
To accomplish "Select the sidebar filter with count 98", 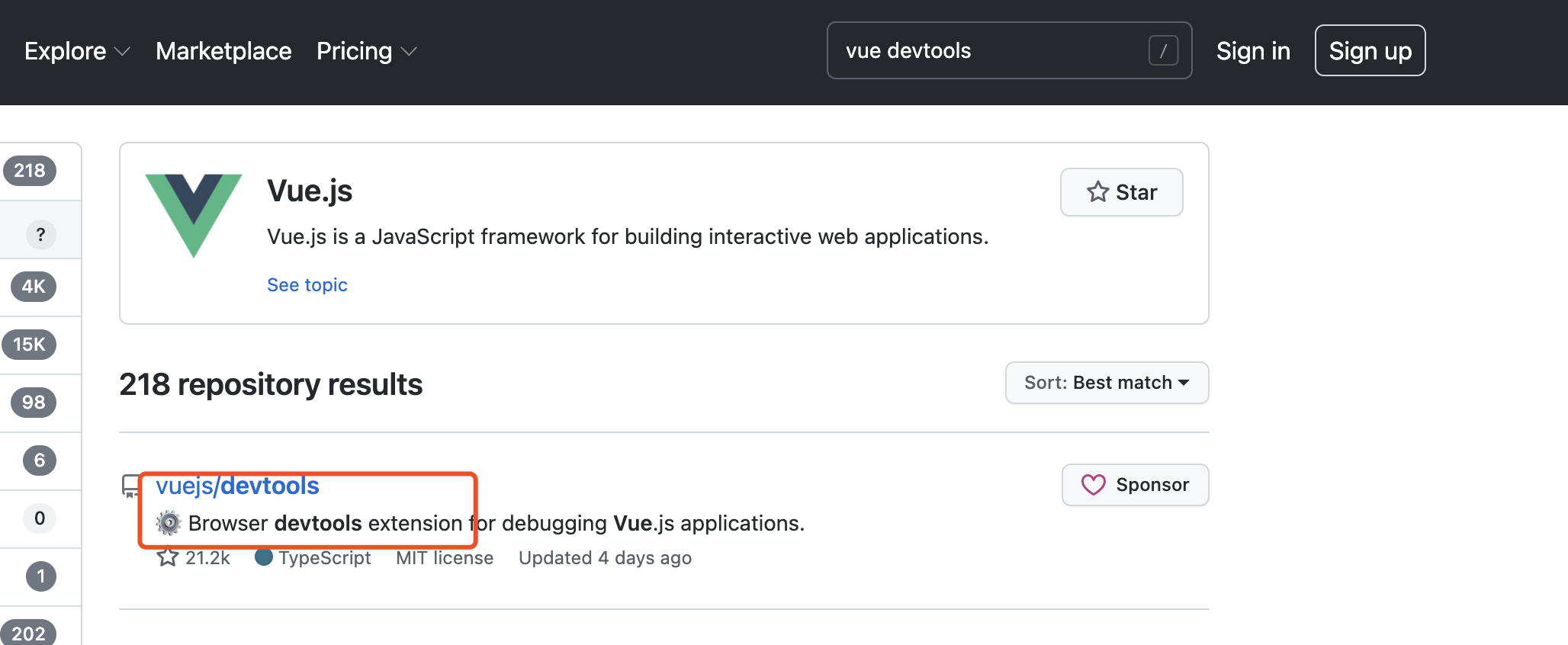I will coord(40,403).
